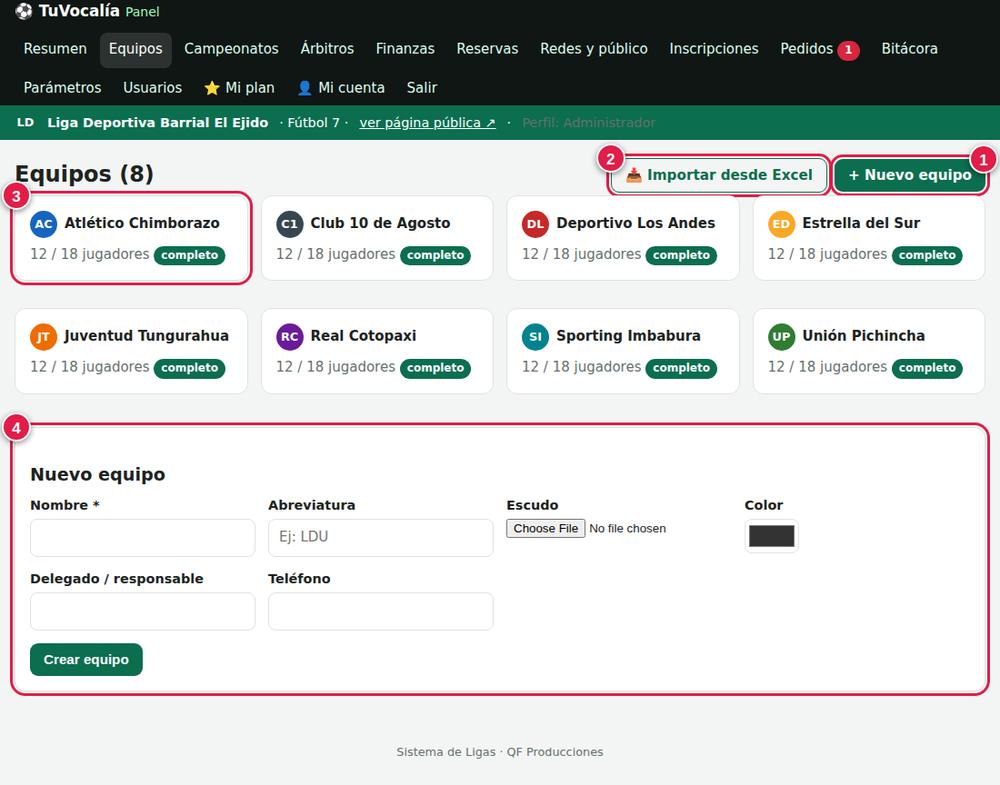
Task: Open the Bitácora log section
Action: 909,49
